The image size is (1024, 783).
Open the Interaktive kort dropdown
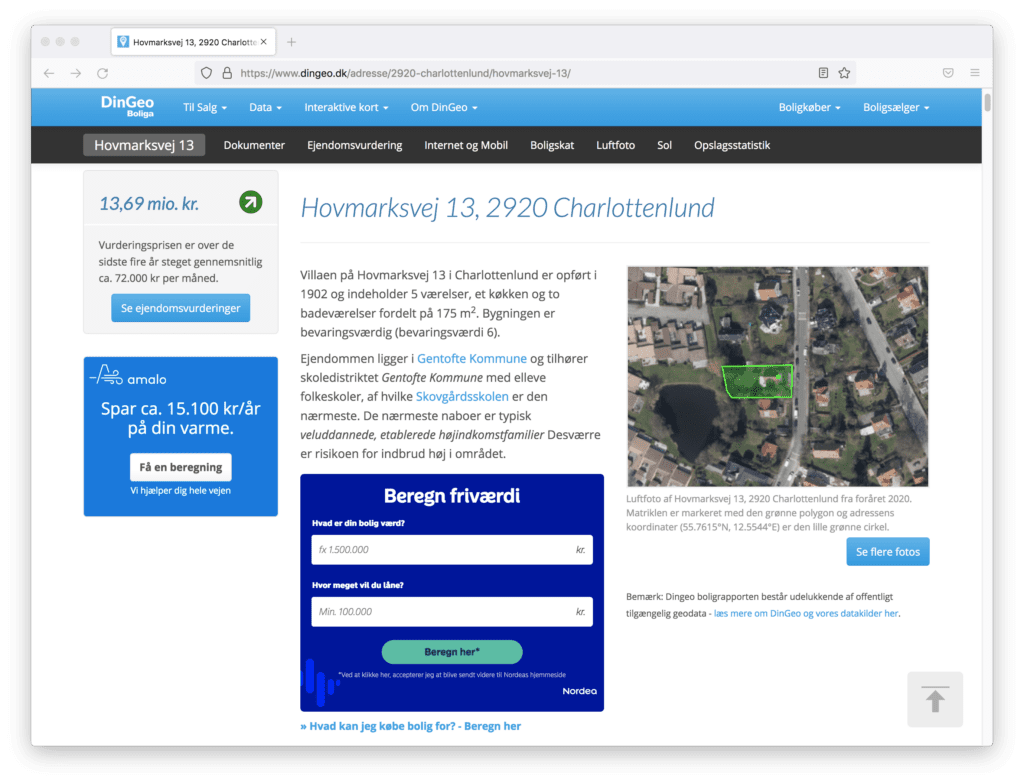coord(346,107)
